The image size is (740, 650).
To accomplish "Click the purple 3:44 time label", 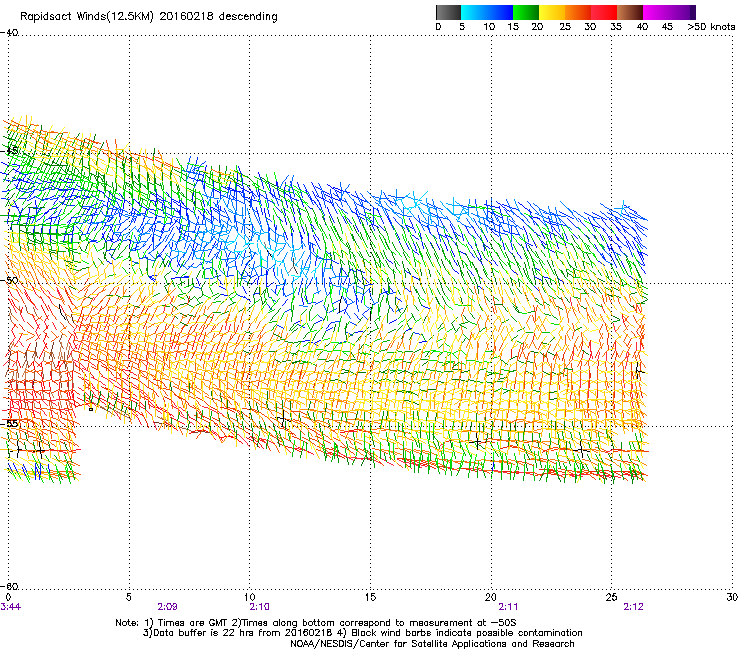I will click(x=10, y=607).
